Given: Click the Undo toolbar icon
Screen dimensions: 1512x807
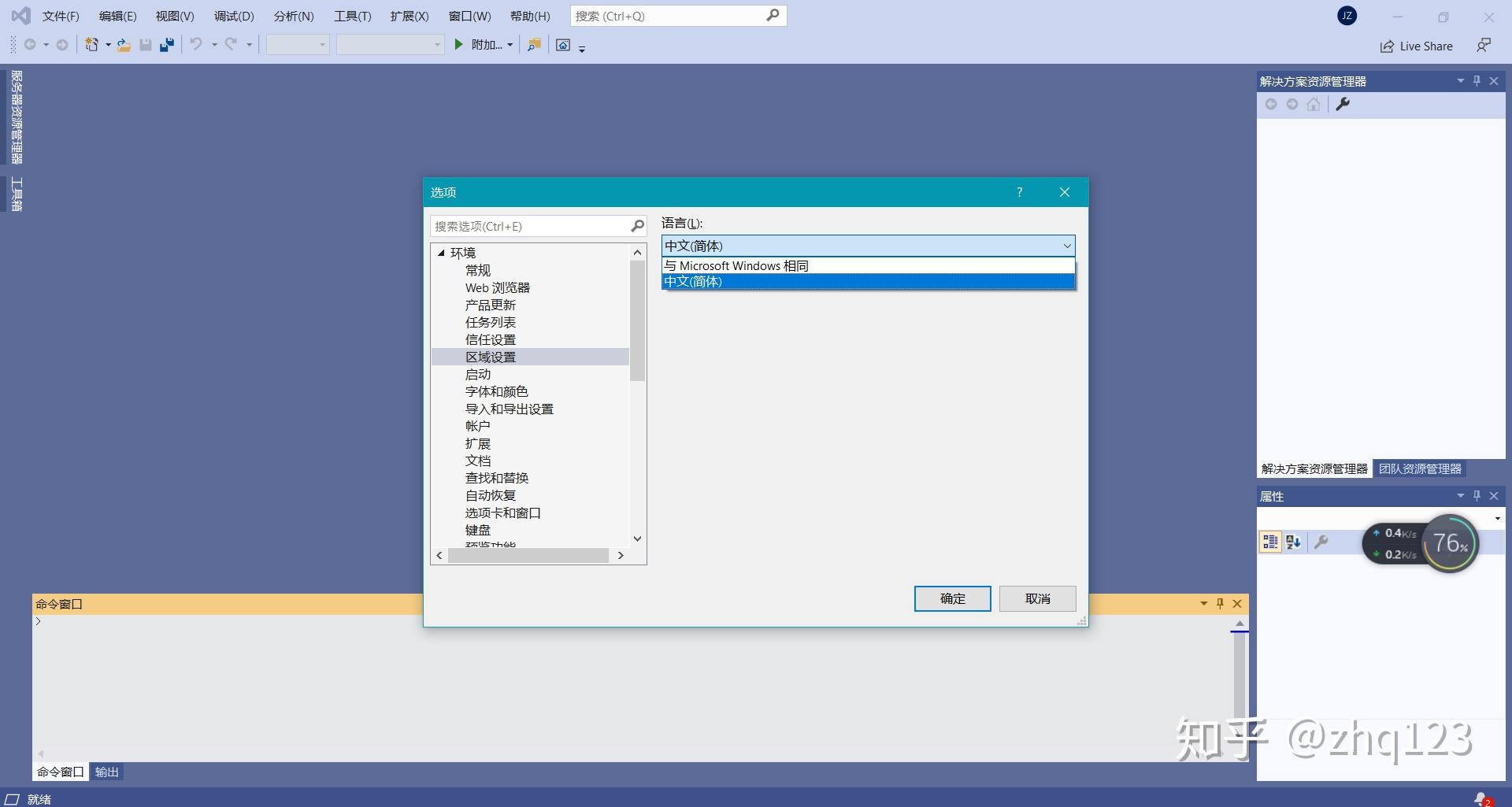Looking at the screenshot, I should 196,44.
